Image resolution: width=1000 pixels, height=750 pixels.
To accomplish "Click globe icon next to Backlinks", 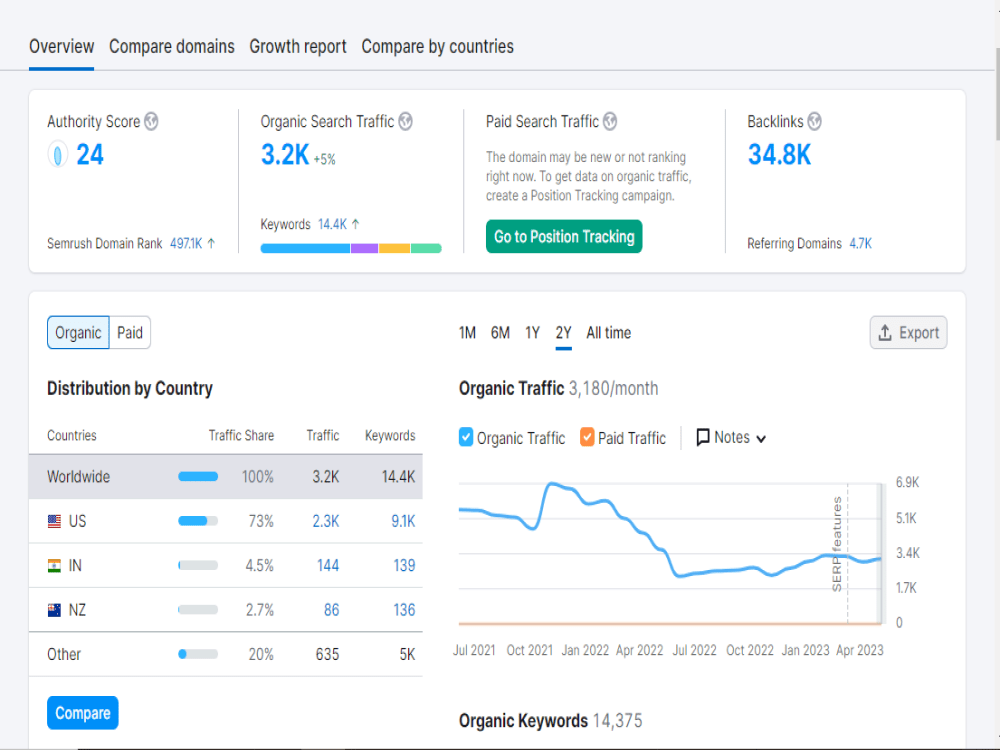I will pyautogui.click(x=814, y=121).
